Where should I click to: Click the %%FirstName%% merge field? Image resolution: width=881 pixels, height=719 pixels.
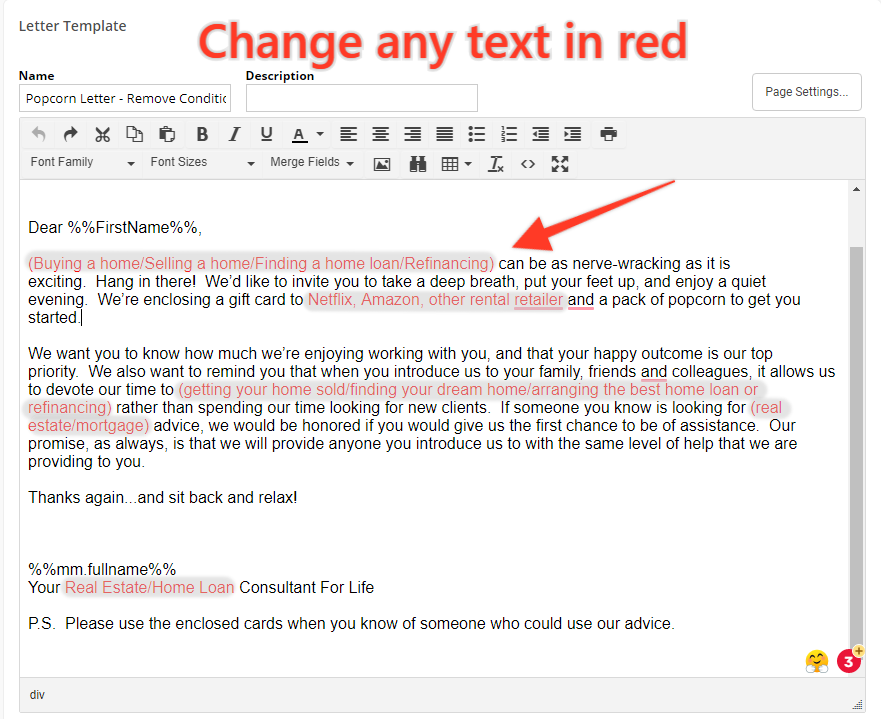(133, 227)
